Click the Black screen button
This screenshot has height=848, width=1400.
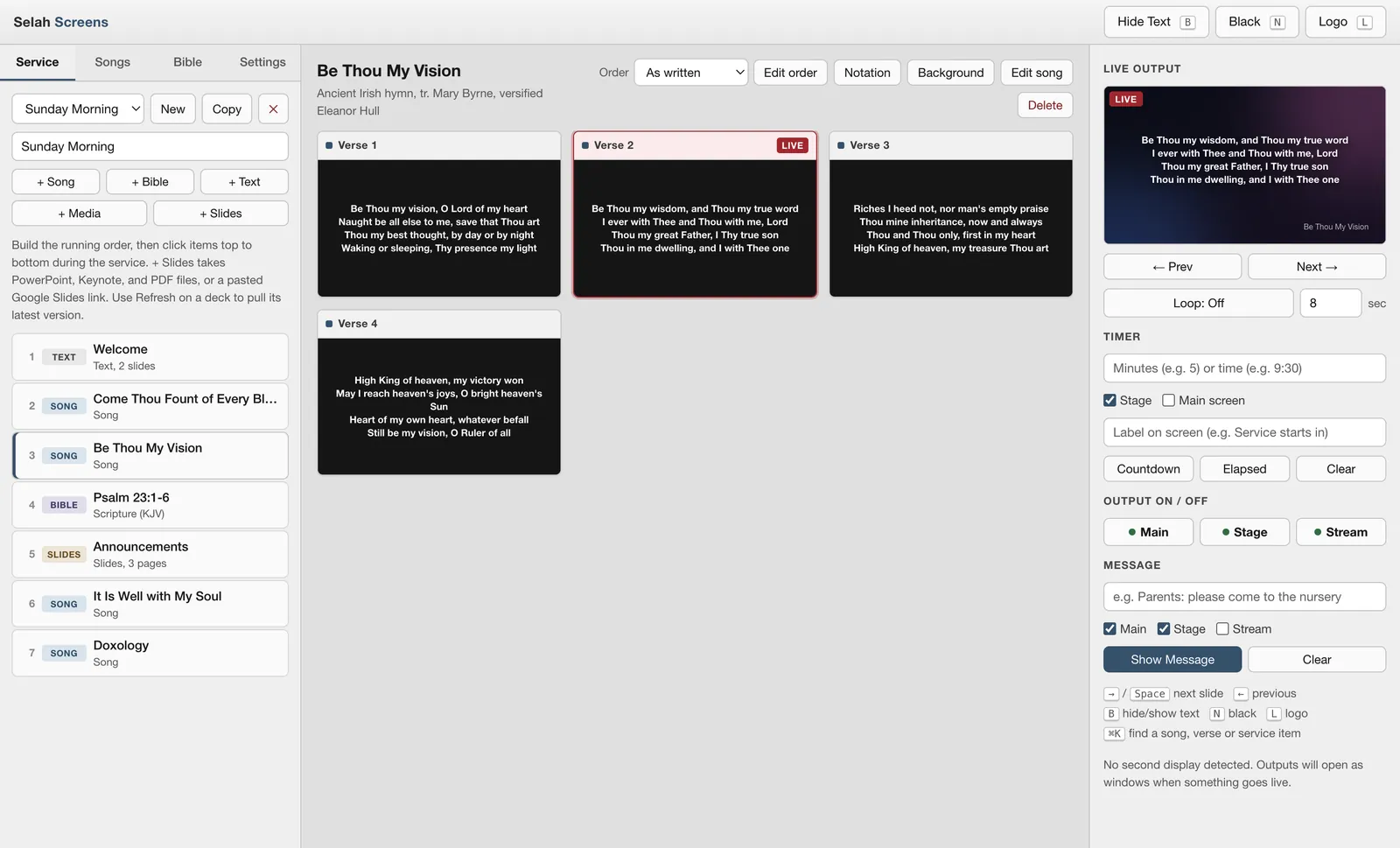(1256, 22)
